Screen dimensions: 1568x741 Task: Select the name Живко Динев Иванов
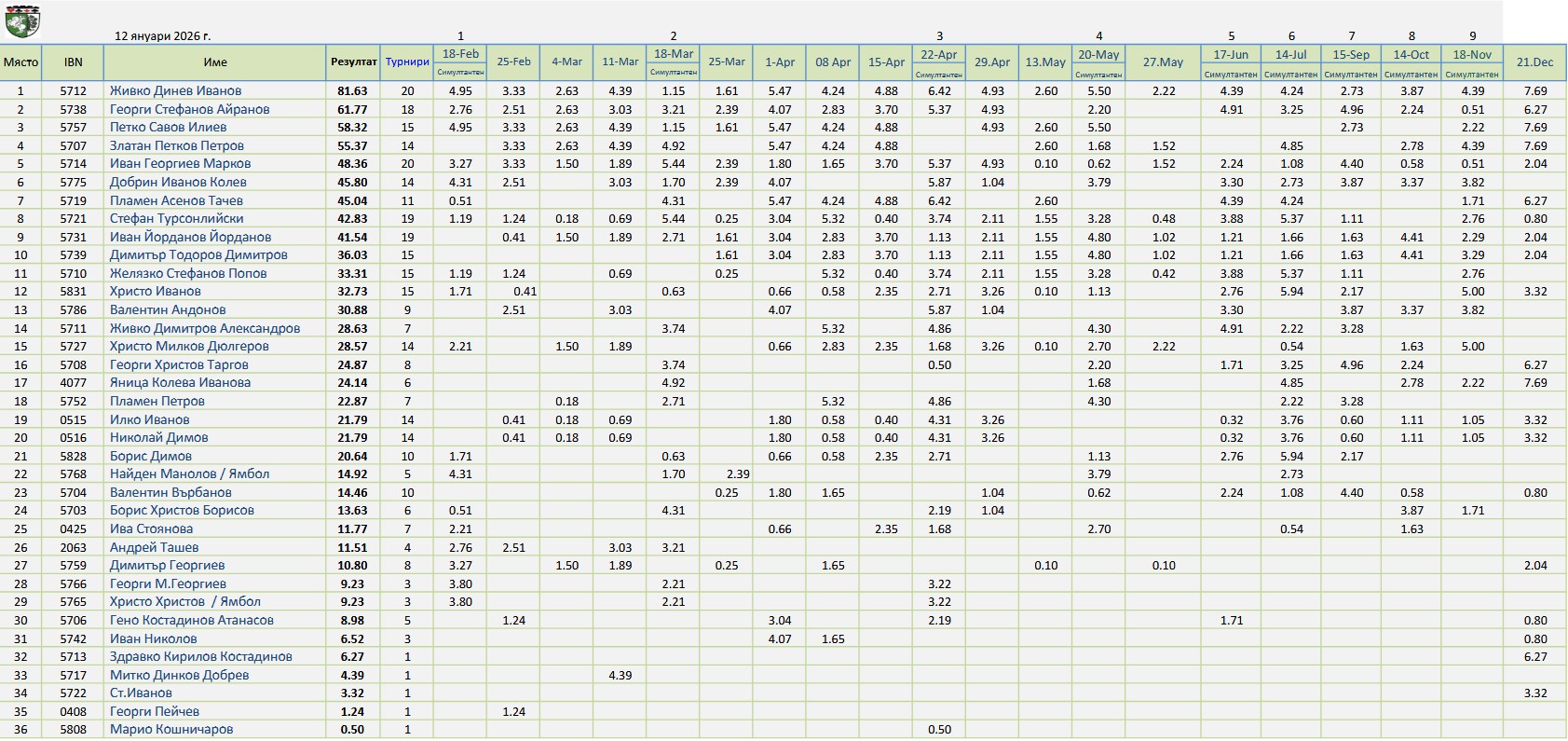[175, 91]
